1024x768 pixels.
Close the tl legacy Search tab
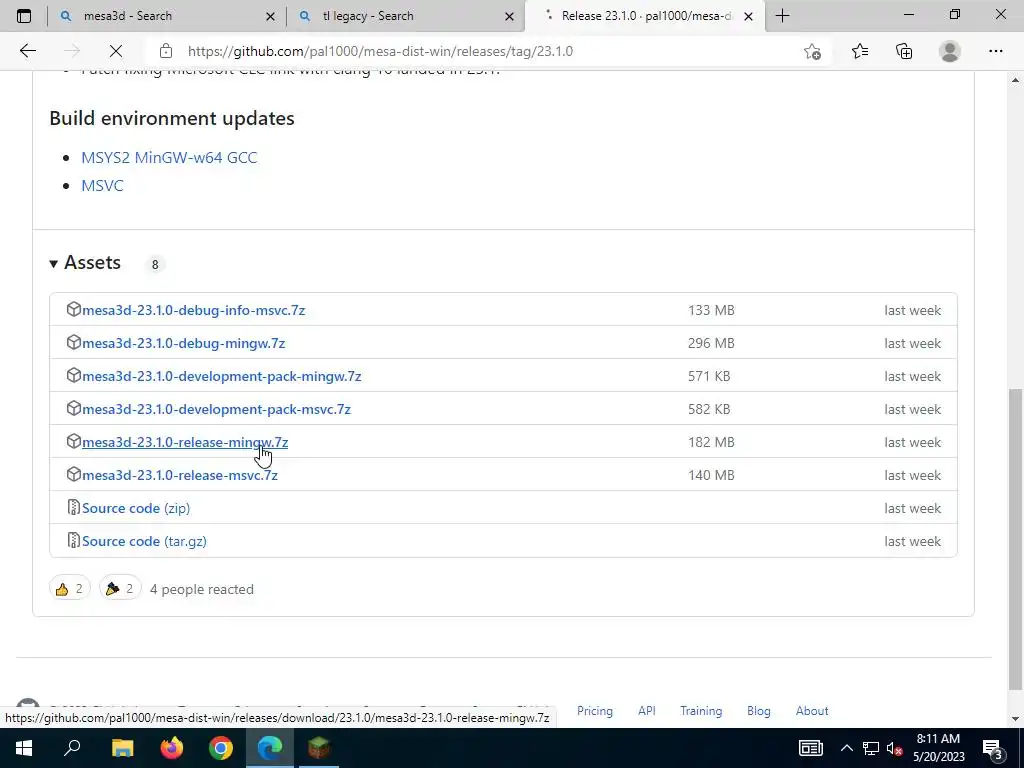pos(509,16)
